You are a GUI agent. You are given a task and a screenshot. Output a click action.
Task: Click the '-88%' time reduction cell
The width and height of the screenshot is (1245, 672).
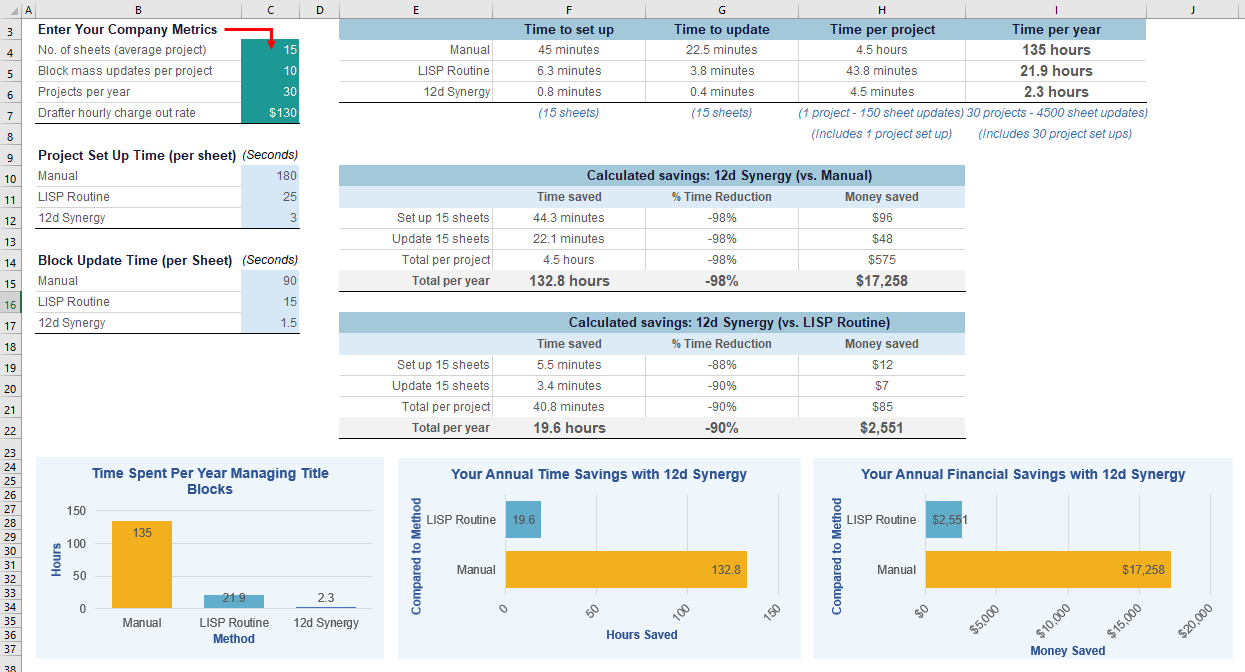click(722, 365)
